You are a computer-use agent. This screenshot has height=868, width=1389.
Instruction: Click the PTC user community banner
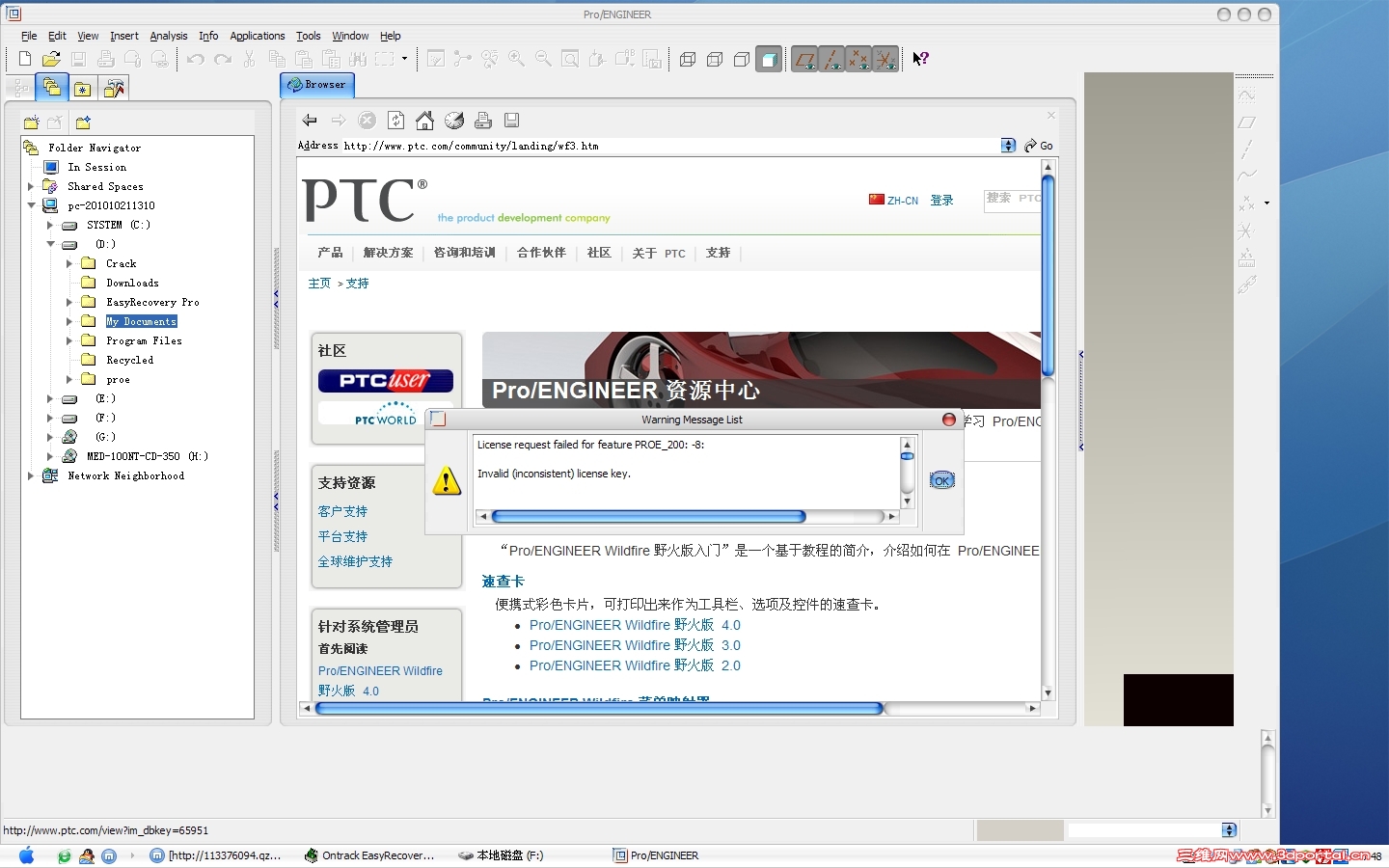(386, 381)
